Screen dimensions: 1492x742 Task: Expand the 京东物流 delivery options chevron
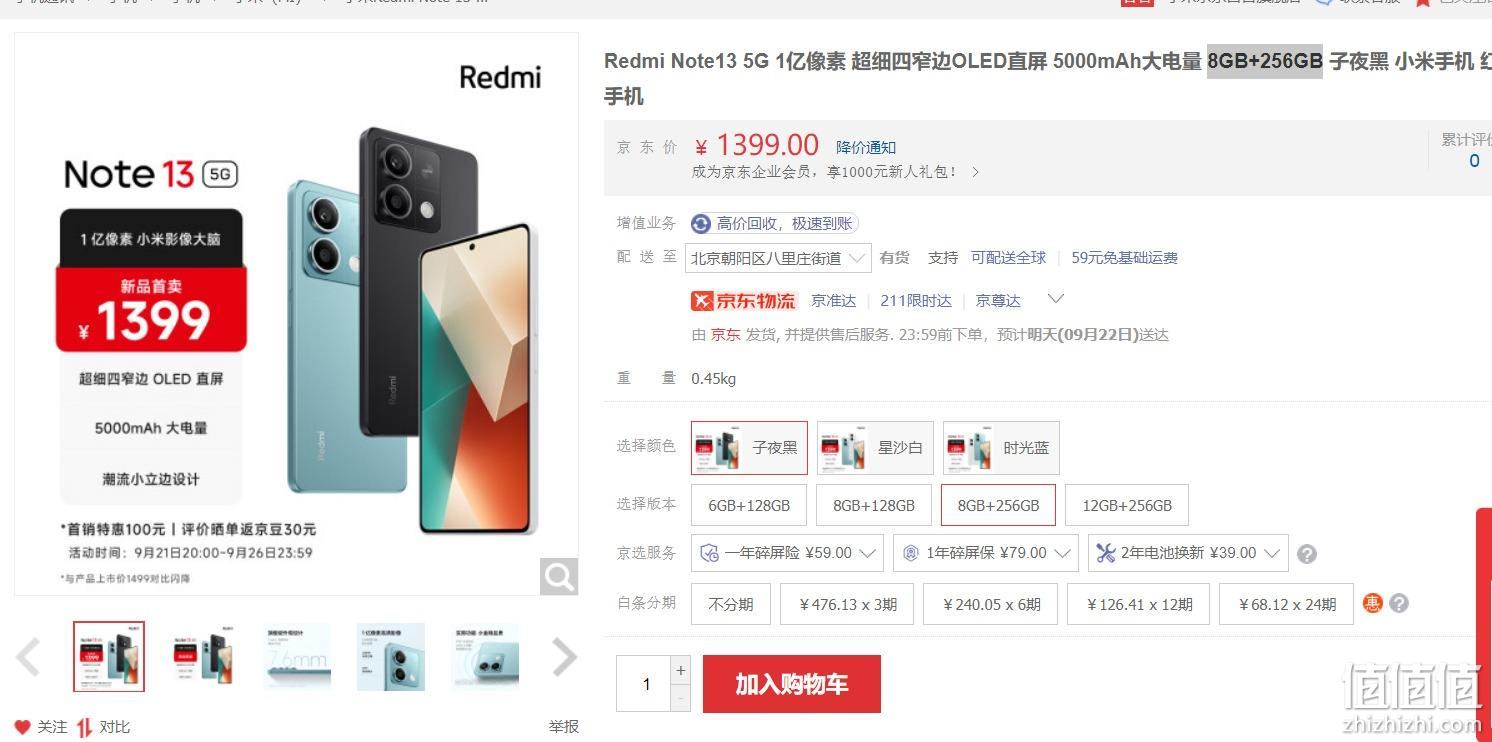[1055, 299]
